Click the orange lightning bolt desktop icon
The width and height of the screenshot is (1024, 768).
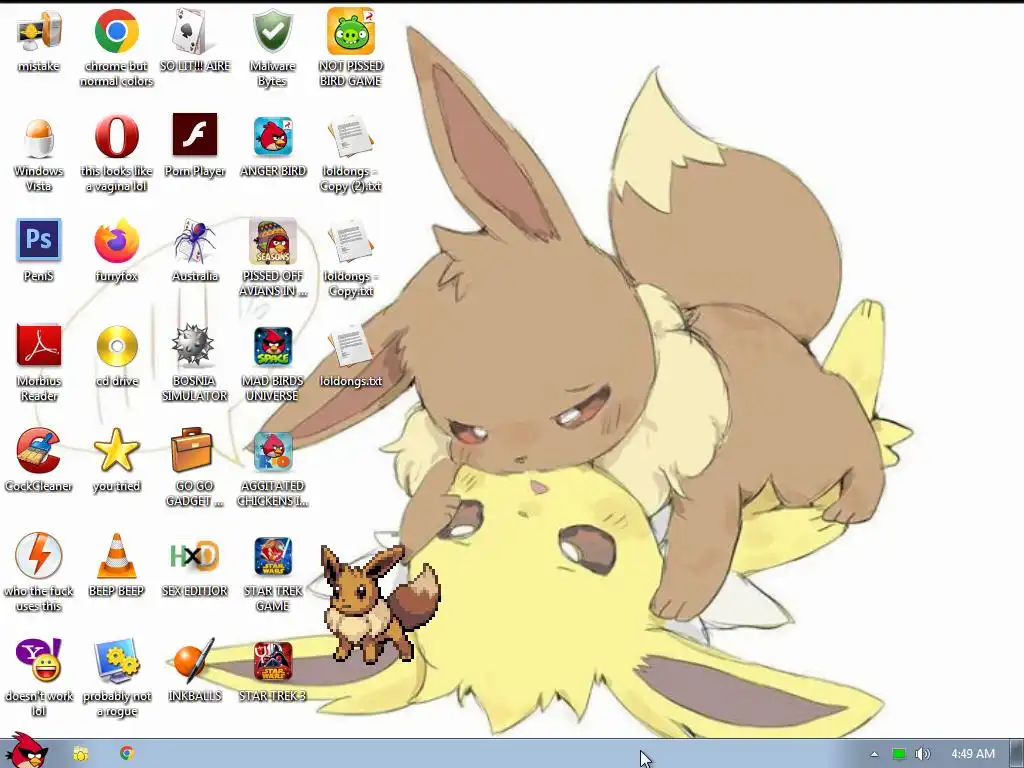(39, 556)
